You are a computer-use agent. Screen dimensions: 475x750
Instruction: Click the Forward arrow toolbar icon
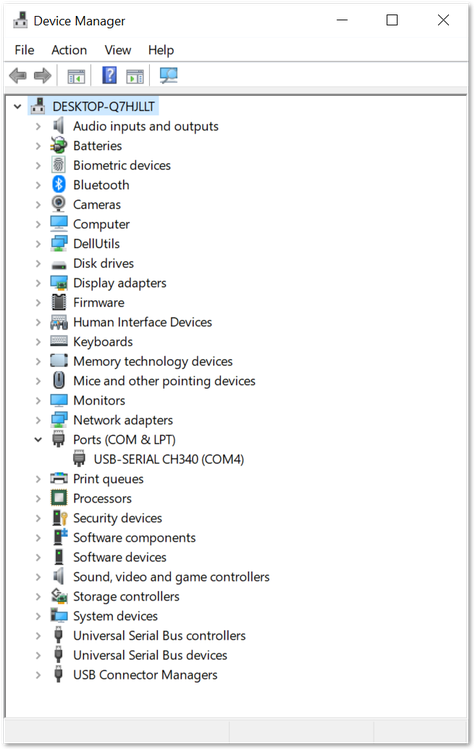point(43,76)
